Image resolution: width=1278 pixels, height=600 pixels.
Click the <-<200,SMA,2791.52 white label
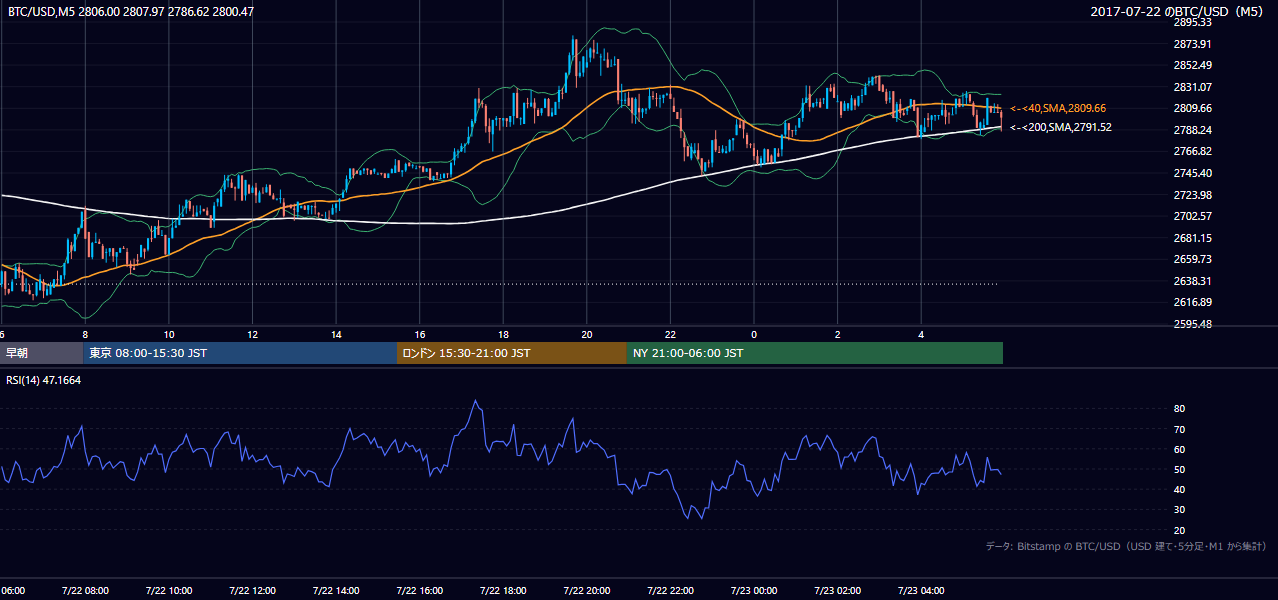(x=1060, y=128)
